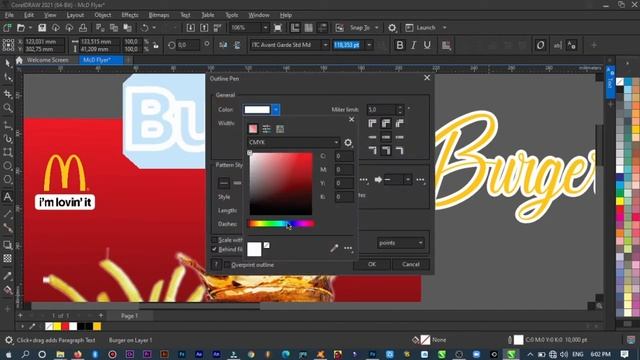Select the Rectangle tool in the toolbox
The image size is (640, 360).
click(7, 152)
